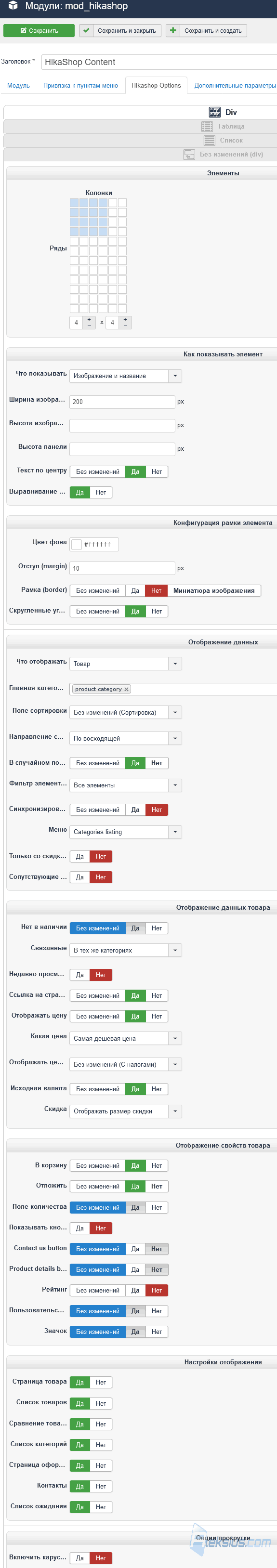Set Список ожидания to Нет
Screen dimensions: 277x1568
pos(101,1507)
